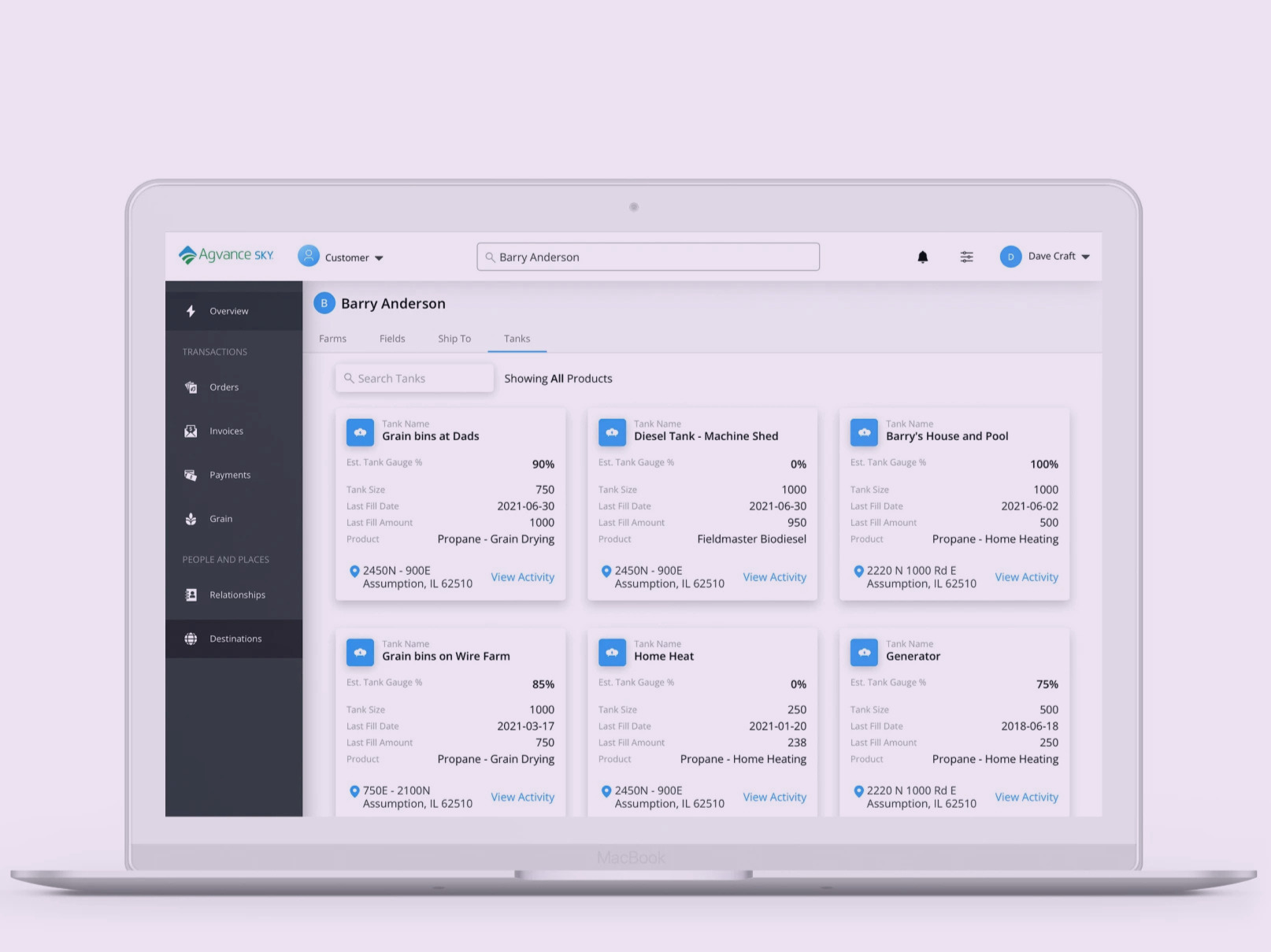
Task: Click the location pin on Generator card
Action: point(859,791)
